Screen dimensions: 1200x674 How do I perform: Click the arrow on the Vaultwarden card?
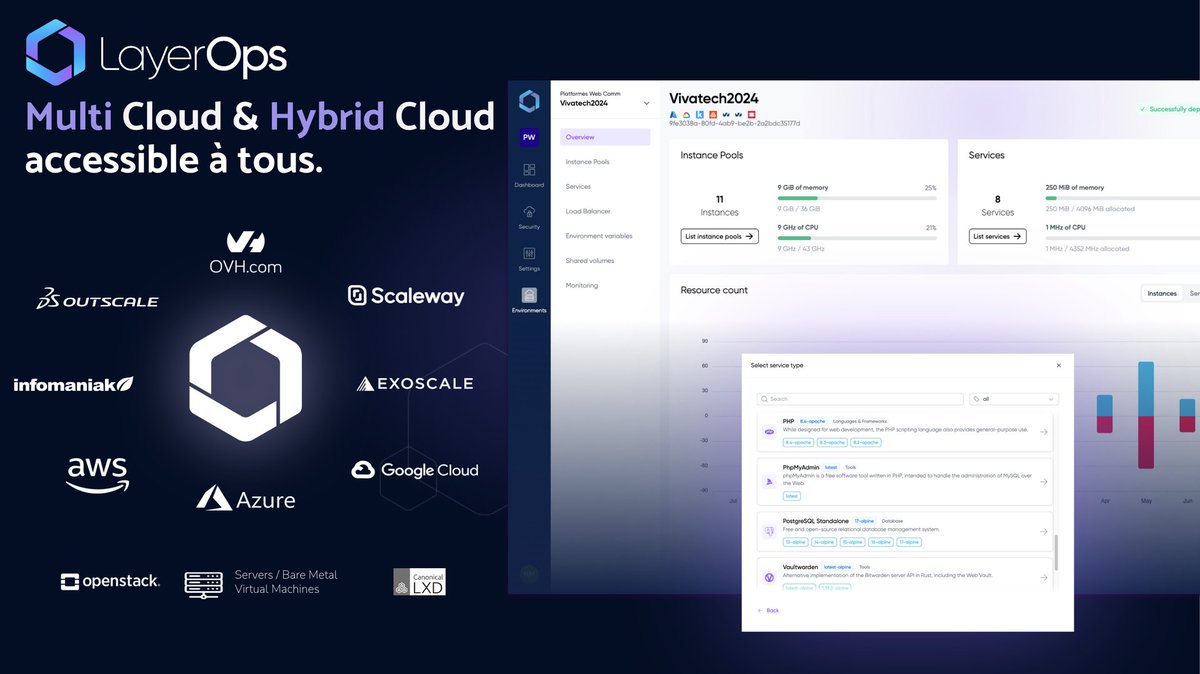tap(1043, 577)
